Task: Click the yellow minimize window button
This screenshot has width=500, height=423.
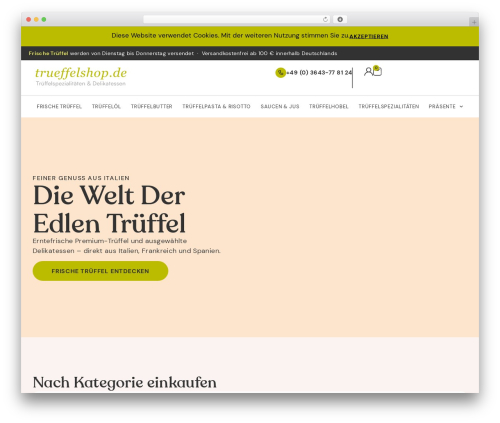Action: click(x=36, y=19)
